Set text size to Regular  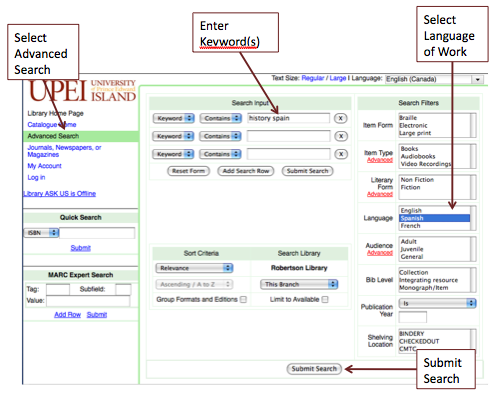[x=313, y=78]
